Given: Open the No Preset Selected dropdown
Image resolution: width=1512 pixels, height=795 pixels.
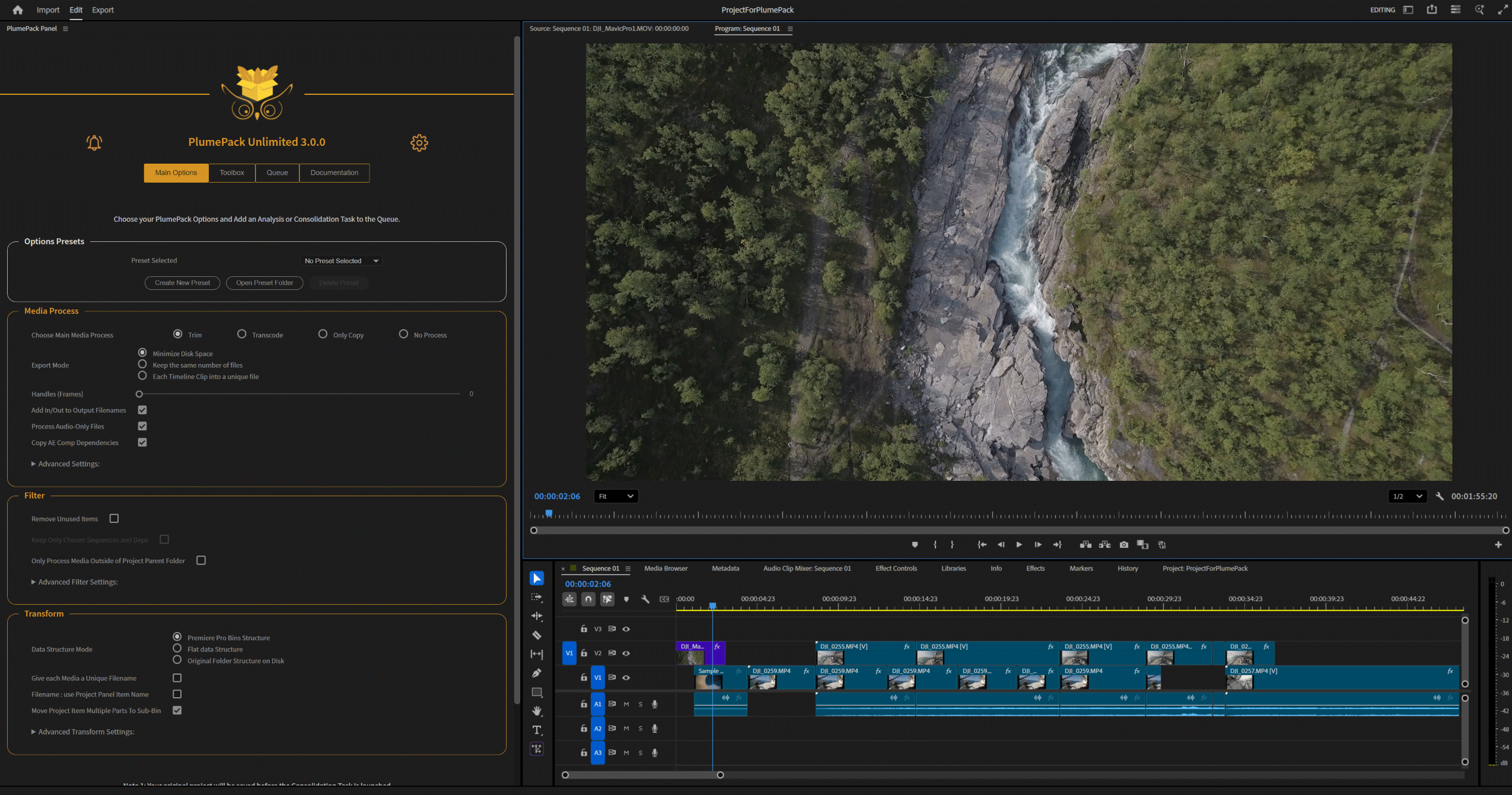Looking at the screenshot, I should coord(342,261).
